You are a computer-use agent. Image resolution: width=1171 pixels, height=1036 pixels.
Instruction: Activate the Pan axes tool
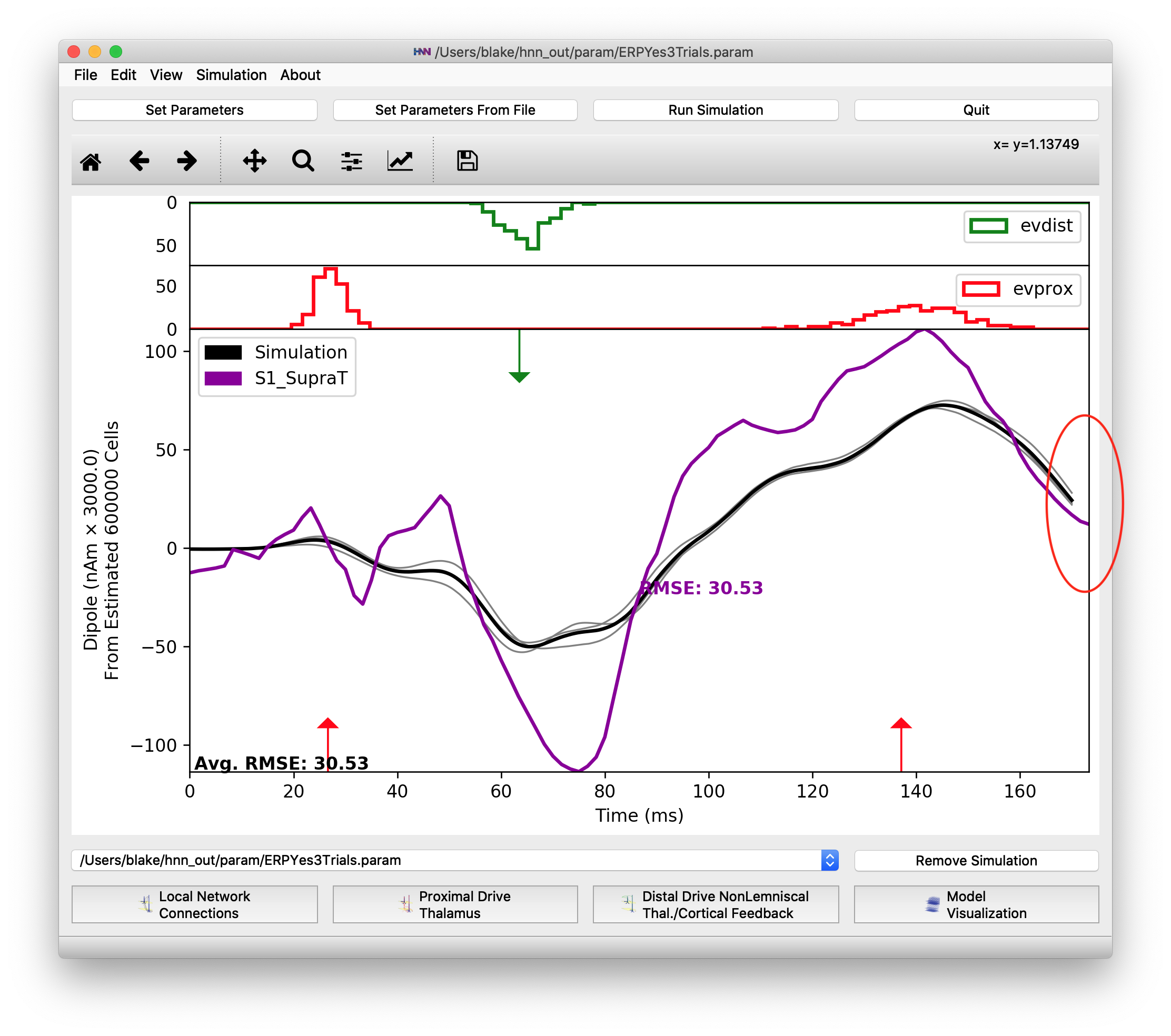[x=254, y=162]
